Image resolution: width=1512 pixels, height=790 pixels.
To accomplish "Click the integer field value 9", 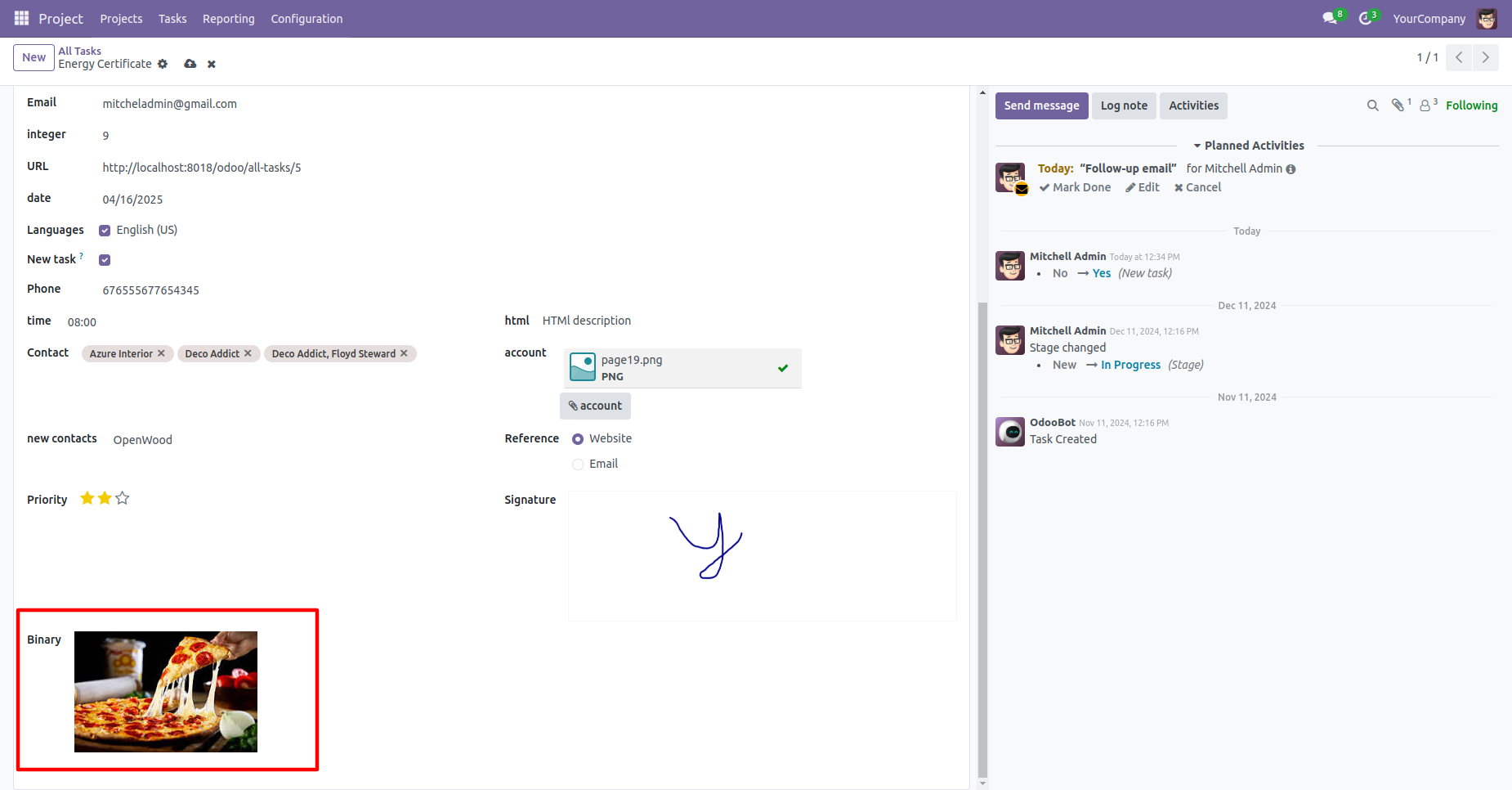I will coord(105,136).
